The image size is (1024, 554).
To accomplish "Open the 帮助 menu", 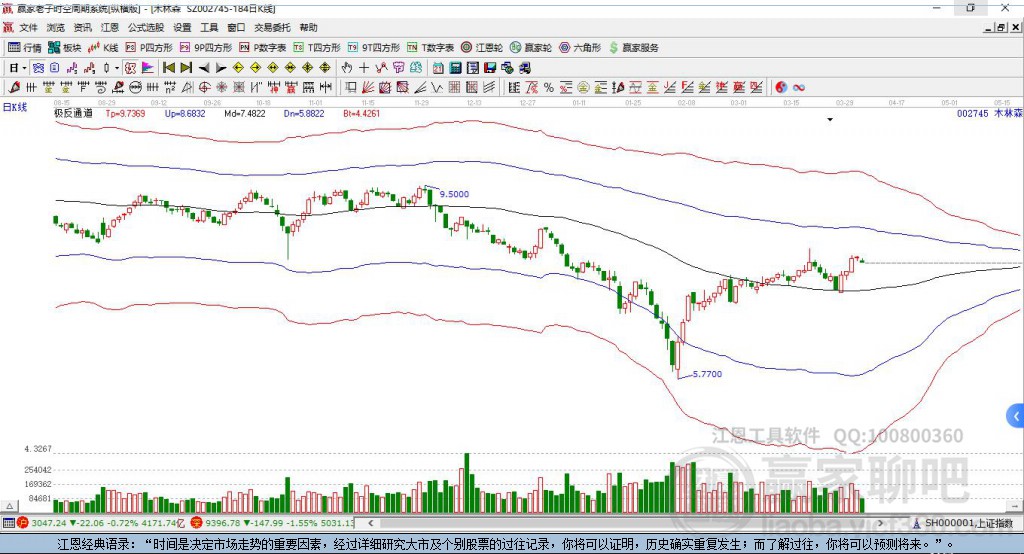I will [x=308, y=27].
